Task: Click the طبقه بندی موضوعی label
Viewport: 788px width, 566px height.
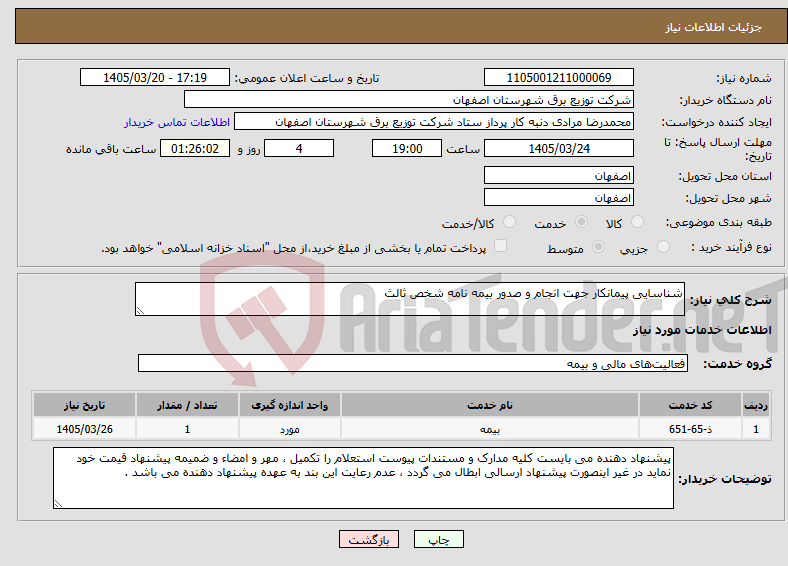Action: tap(719, 222)
